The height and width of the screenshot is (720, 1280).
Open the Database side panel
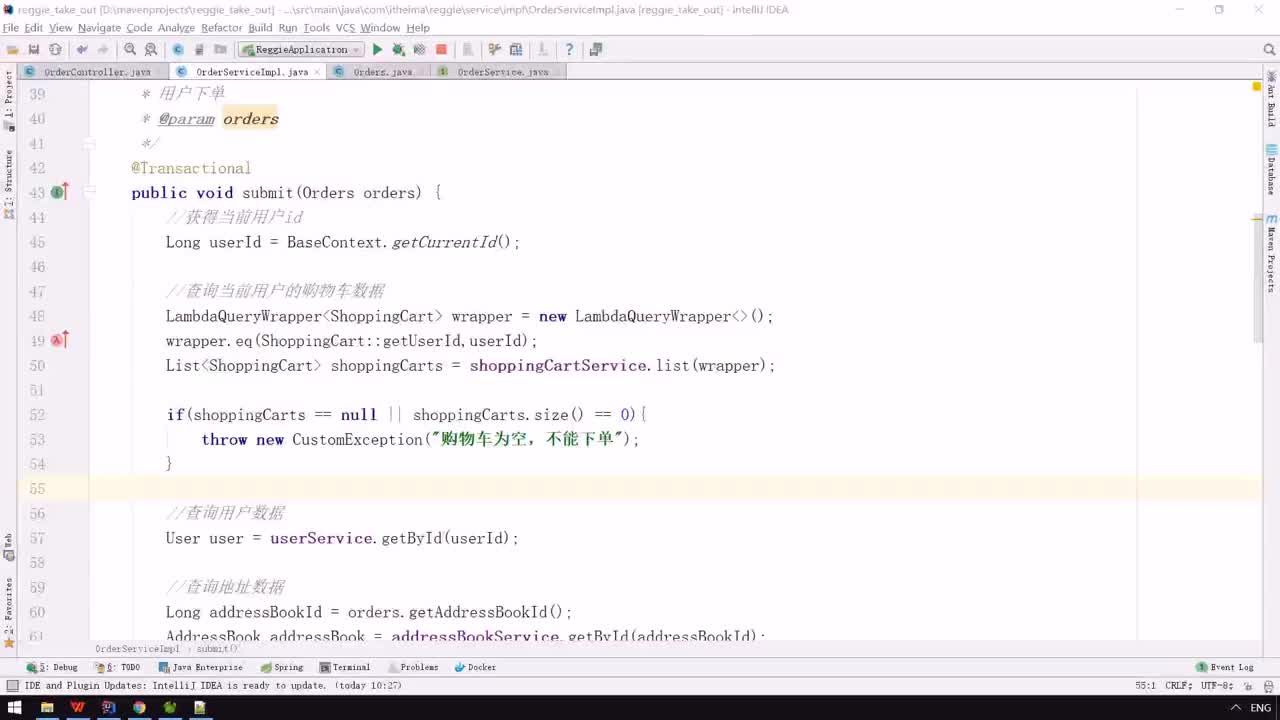click(x=1271, y=171)
